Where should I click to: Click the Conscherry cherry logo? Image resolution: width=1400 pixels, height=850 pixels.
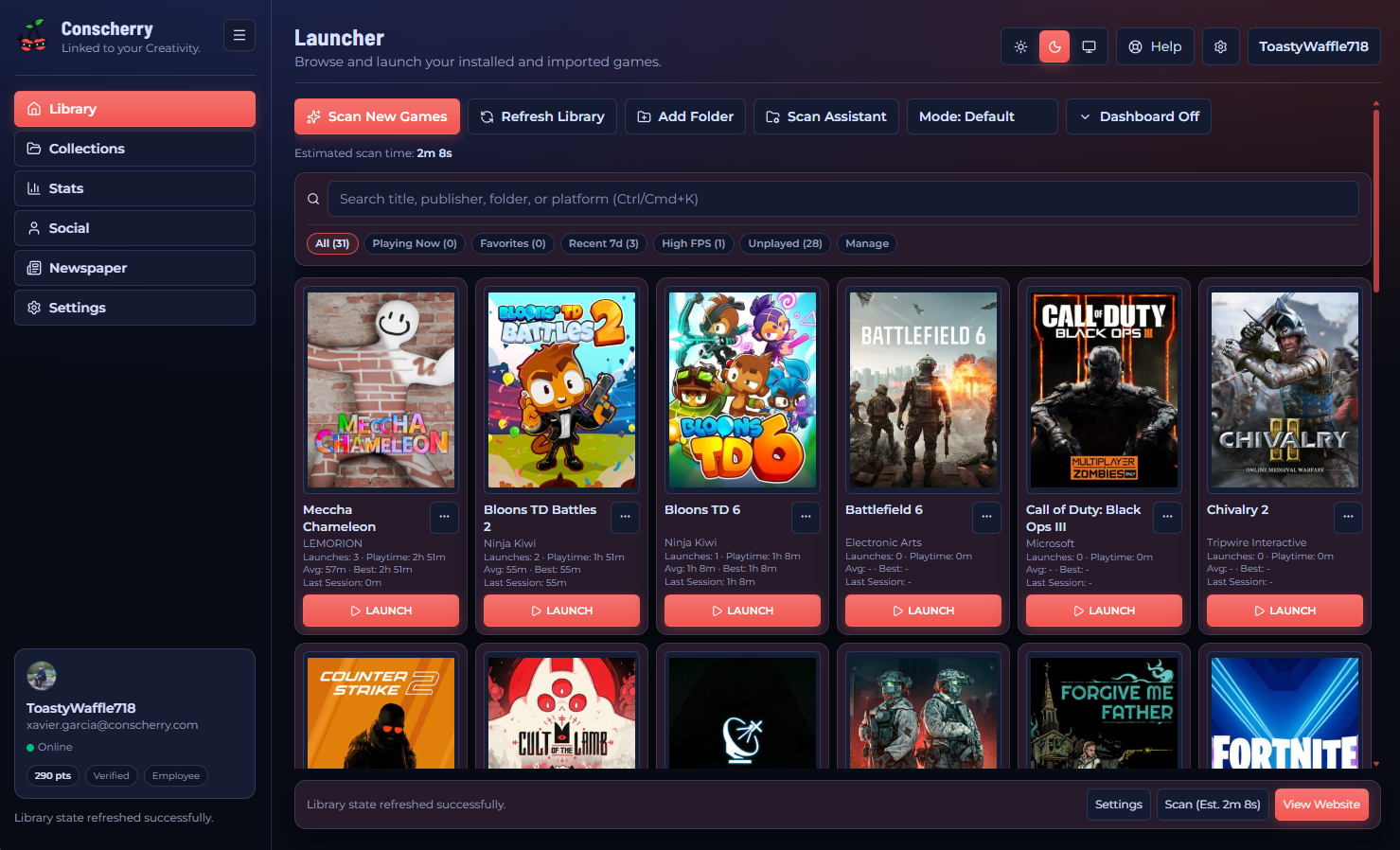(33, 36)
